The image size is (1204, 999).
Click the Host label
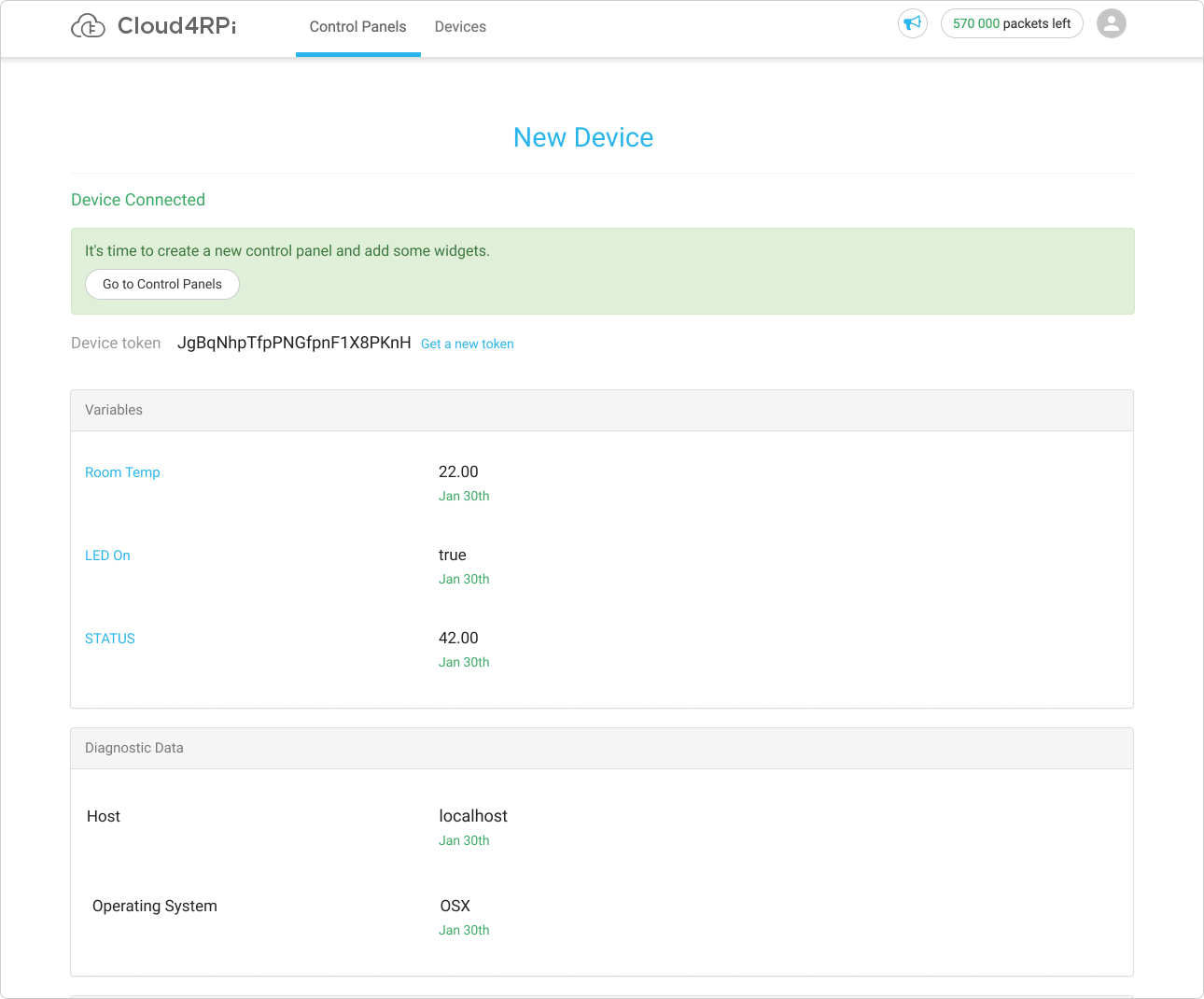[x=104, y=816]
